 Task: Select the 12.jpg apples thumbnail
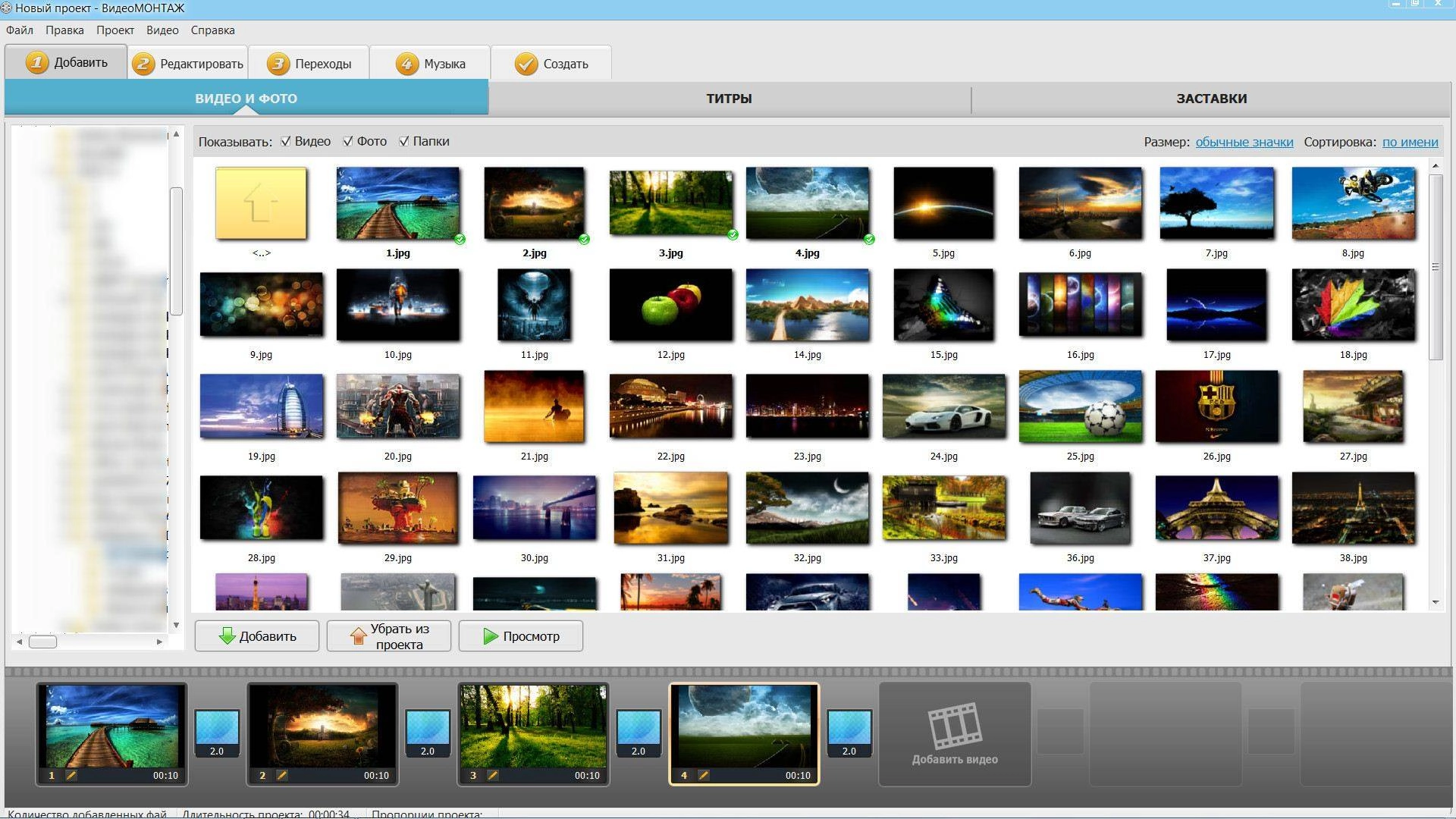[670, 305]
